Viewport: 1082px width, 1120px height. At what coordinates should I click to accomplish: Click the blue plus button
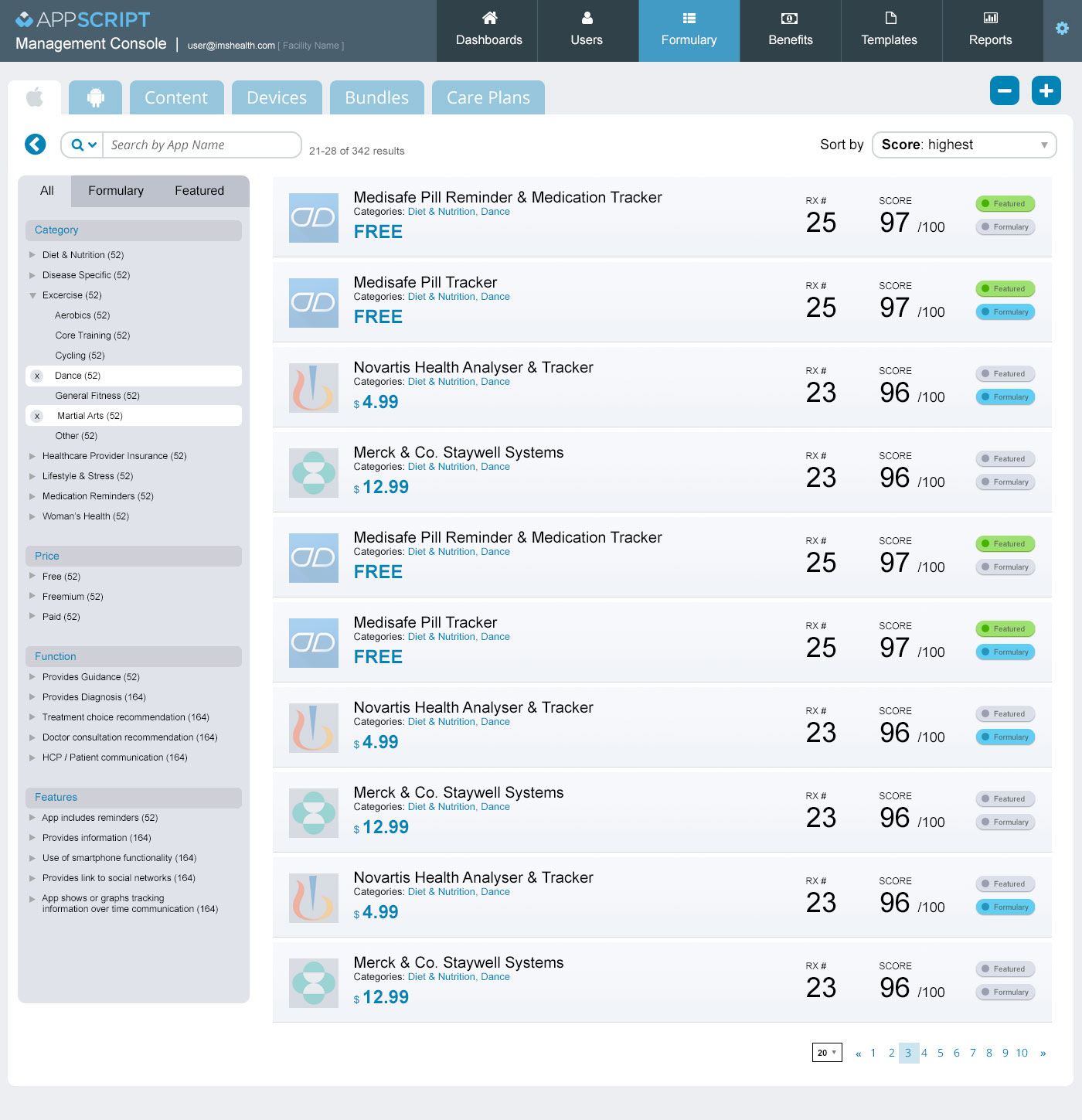[1046, 90]
